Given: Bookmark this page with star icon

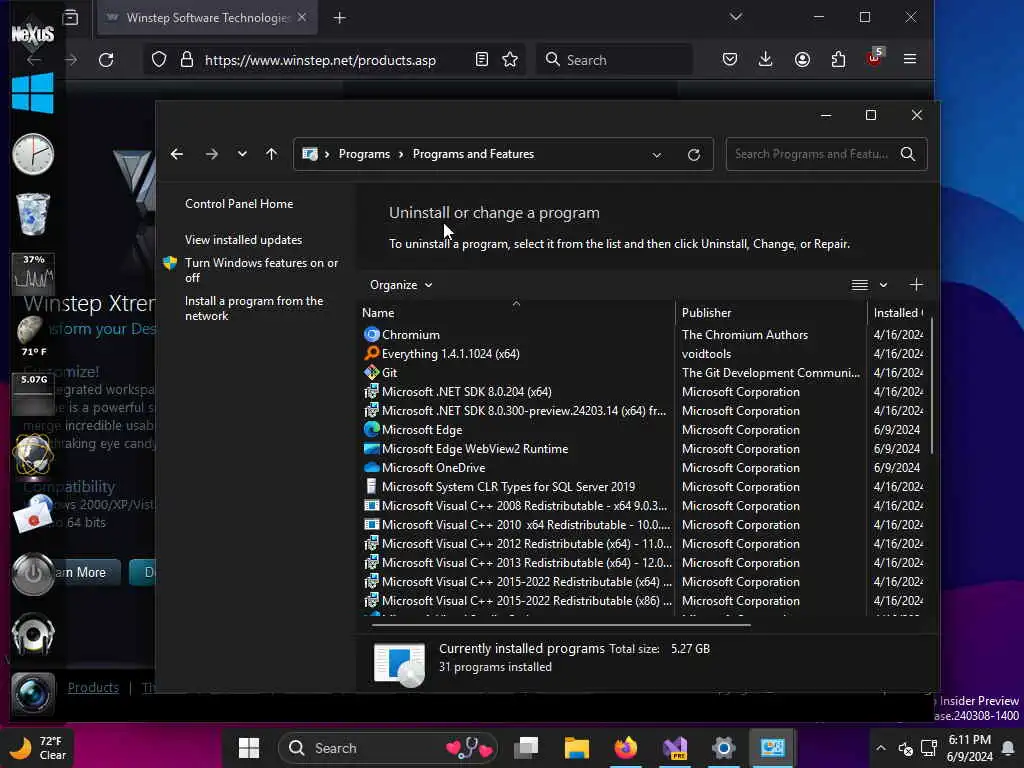Looking at the screenshot, I should point(510,59).
